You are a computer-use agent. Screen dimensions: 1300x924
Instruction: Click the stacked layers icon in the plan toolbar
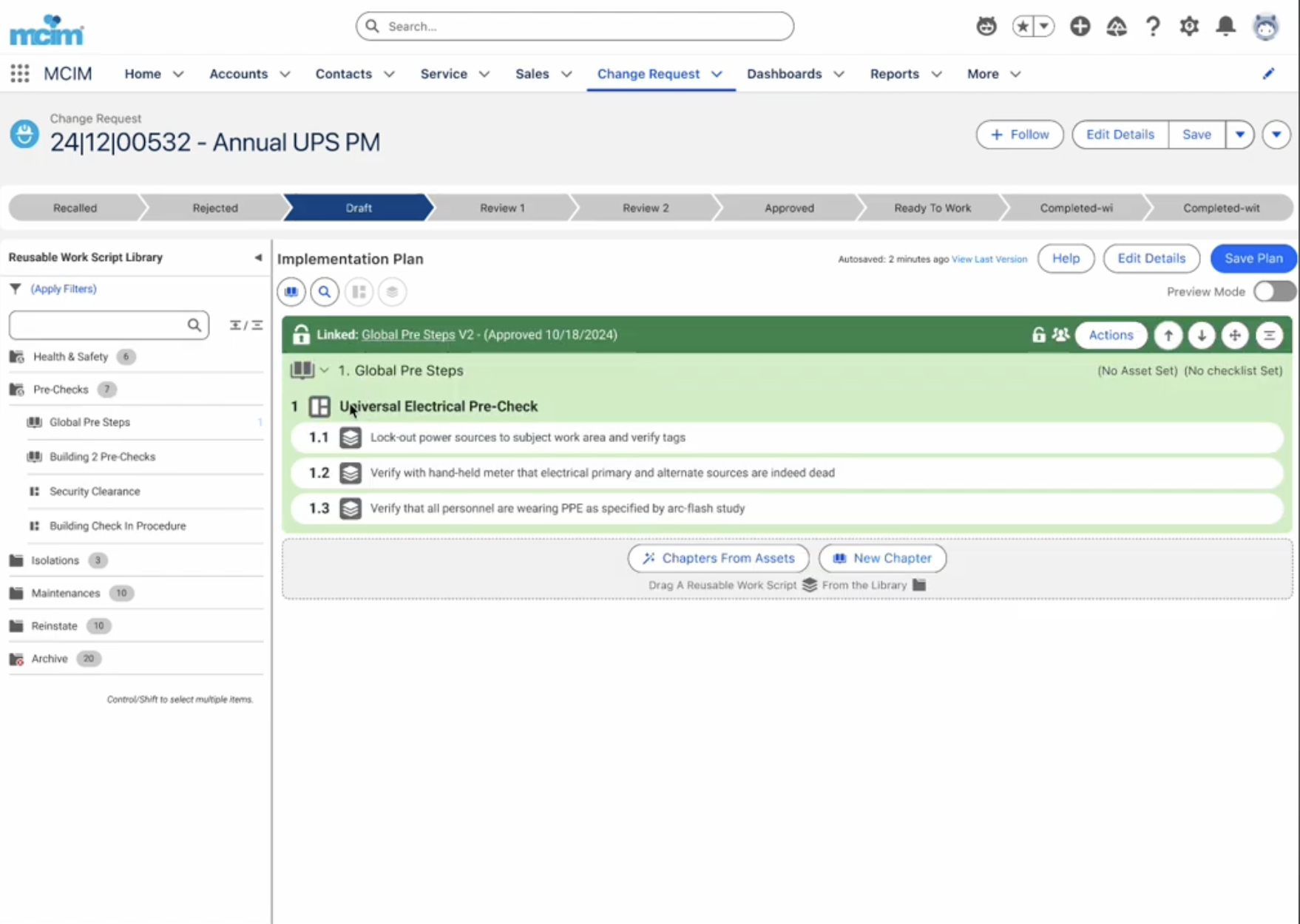pos(392,292)
